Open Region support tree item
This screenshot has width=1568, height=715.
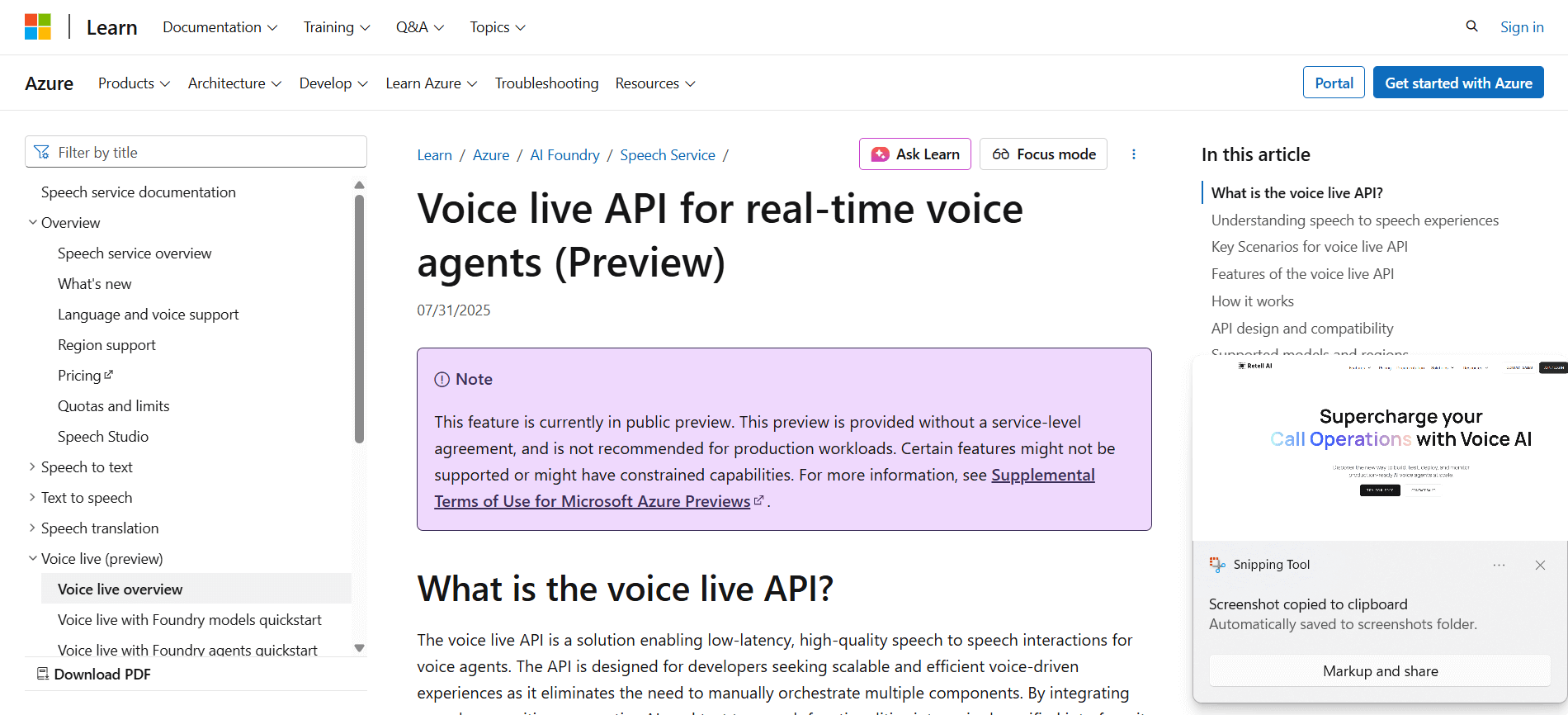[106, 344]
